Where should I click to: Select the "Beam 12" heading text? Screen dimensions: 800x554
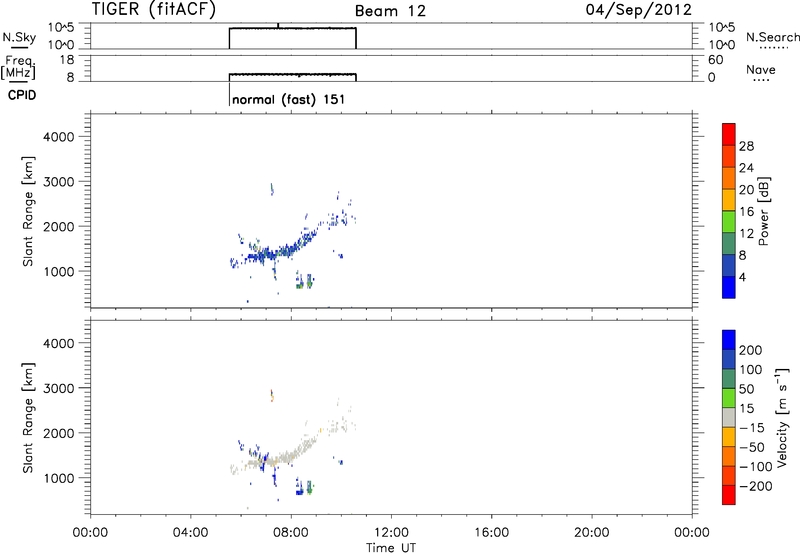coord(390,11)
